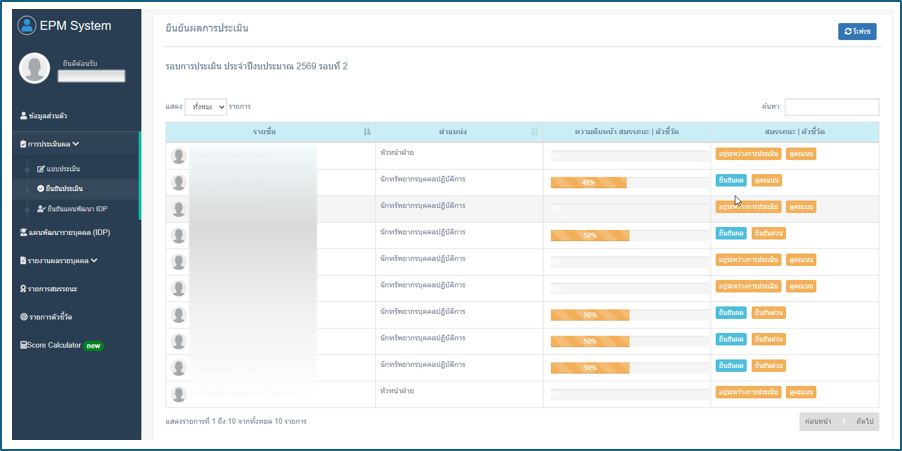
Task: Click ยืนยันผล in the 48% row
Action: [x=731, y=181]
